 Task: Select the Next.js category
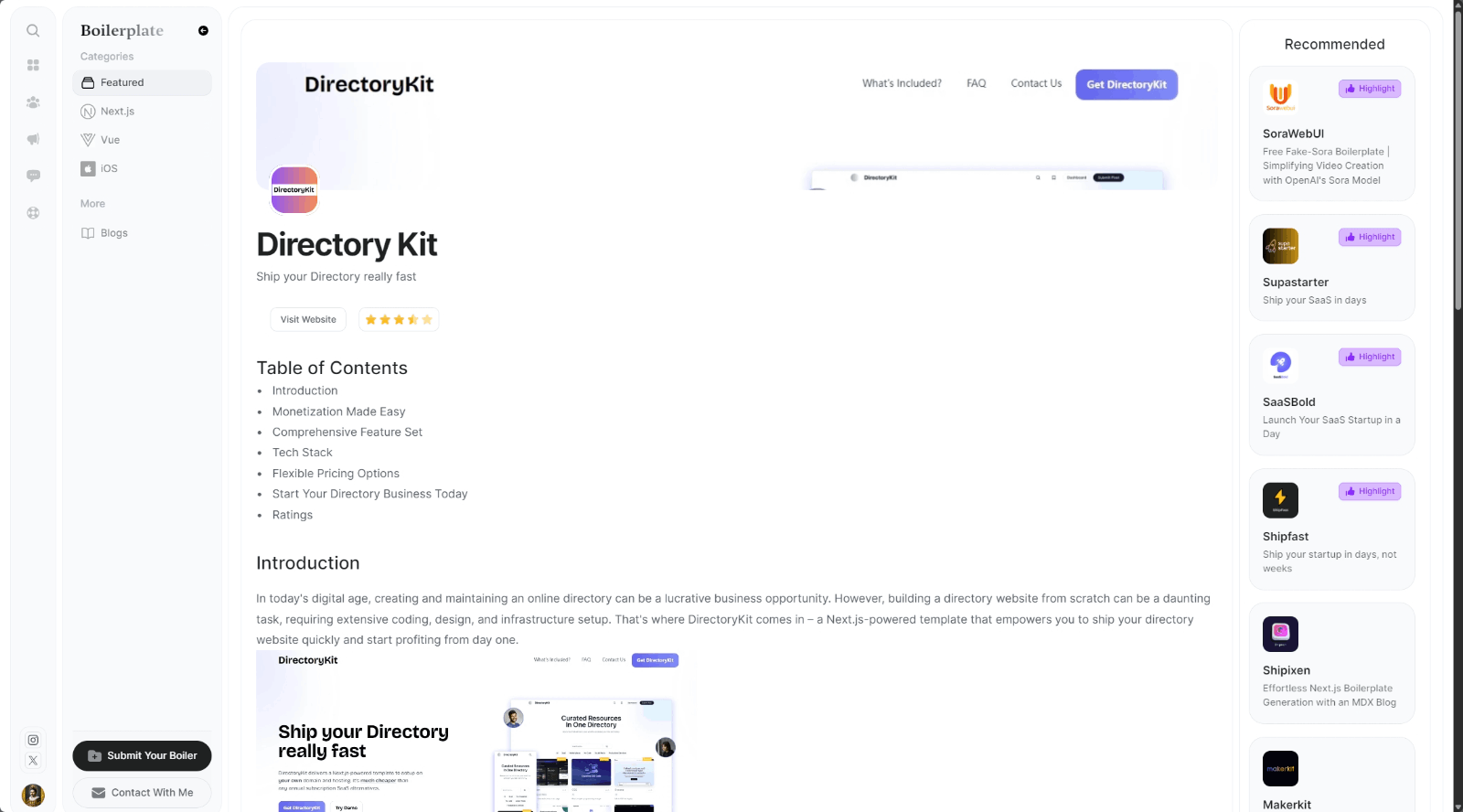point(142,112)
